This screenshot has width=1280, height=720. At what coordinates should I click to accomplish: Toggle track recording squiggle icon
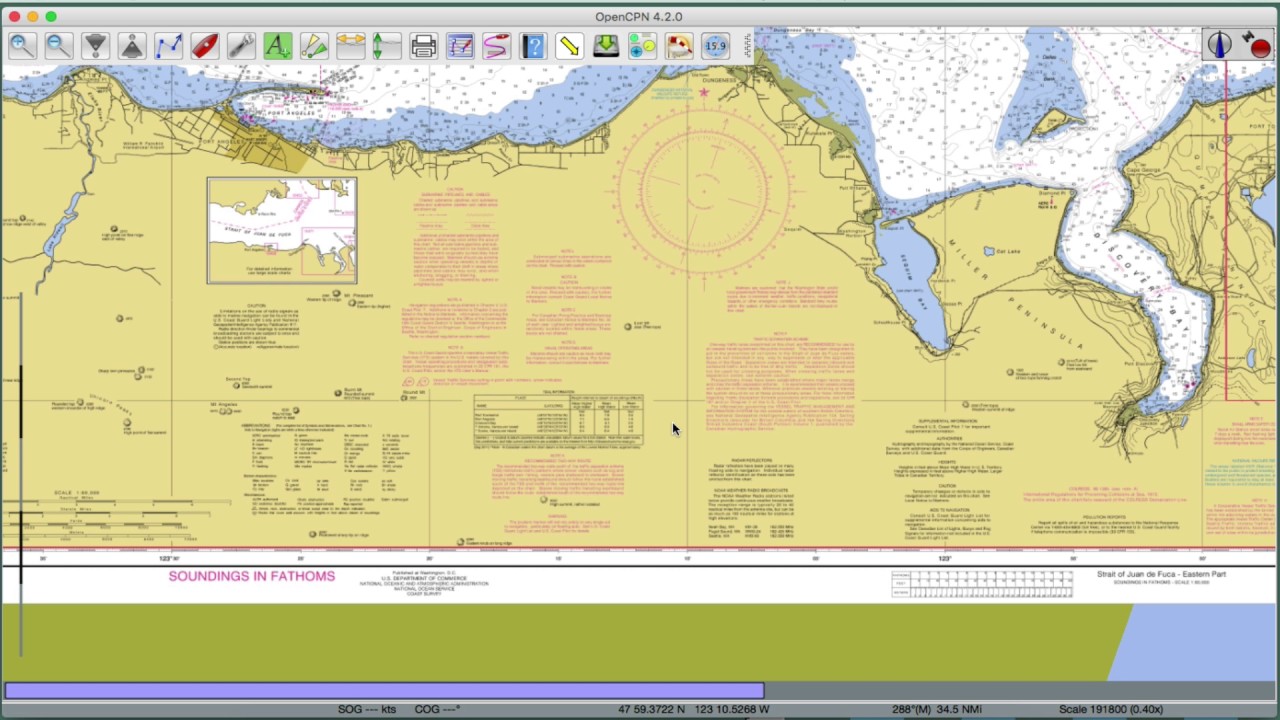(496, 46)
